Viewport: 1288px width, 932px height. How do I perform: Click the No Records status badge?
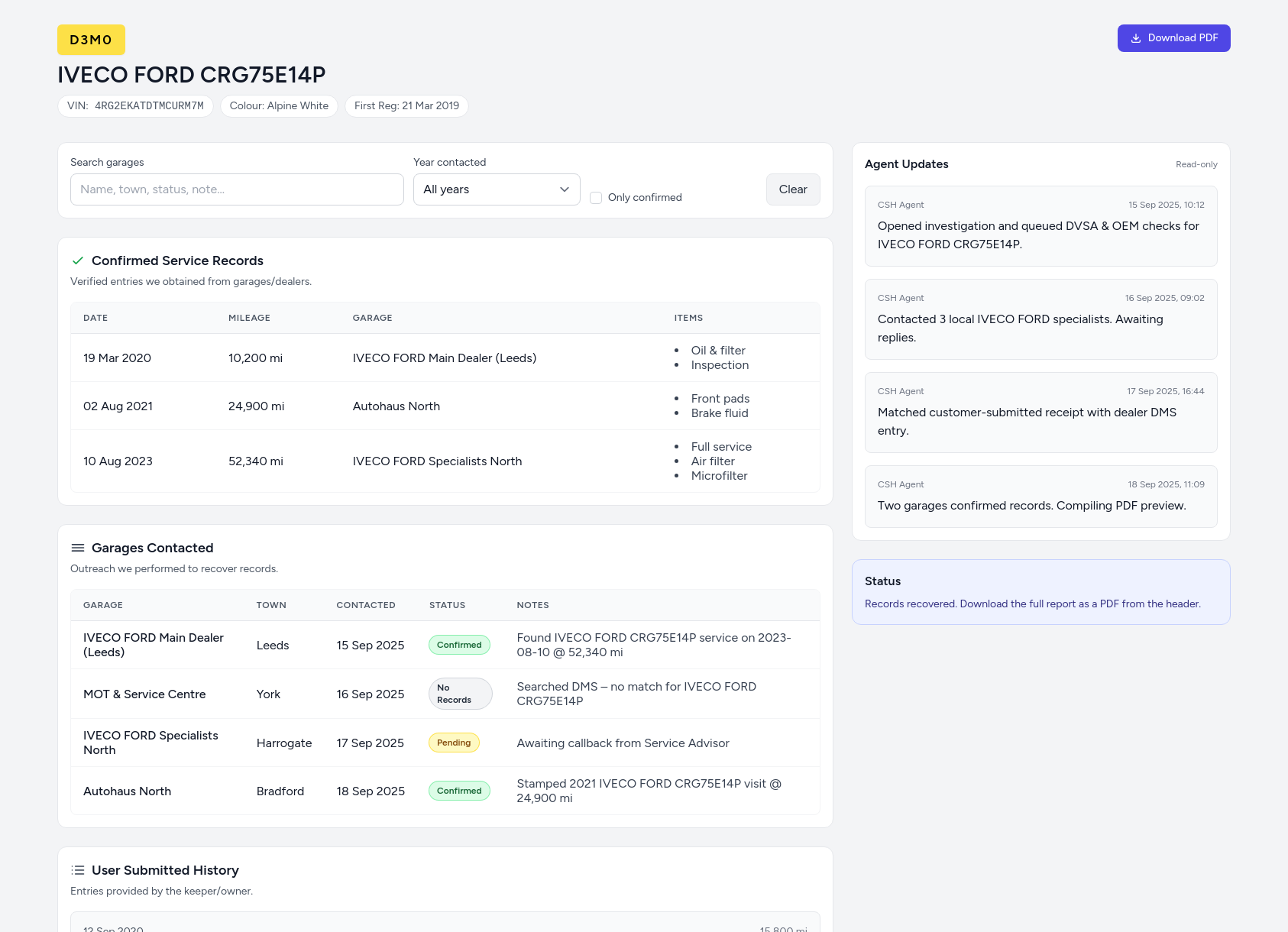tap(460, 694)
